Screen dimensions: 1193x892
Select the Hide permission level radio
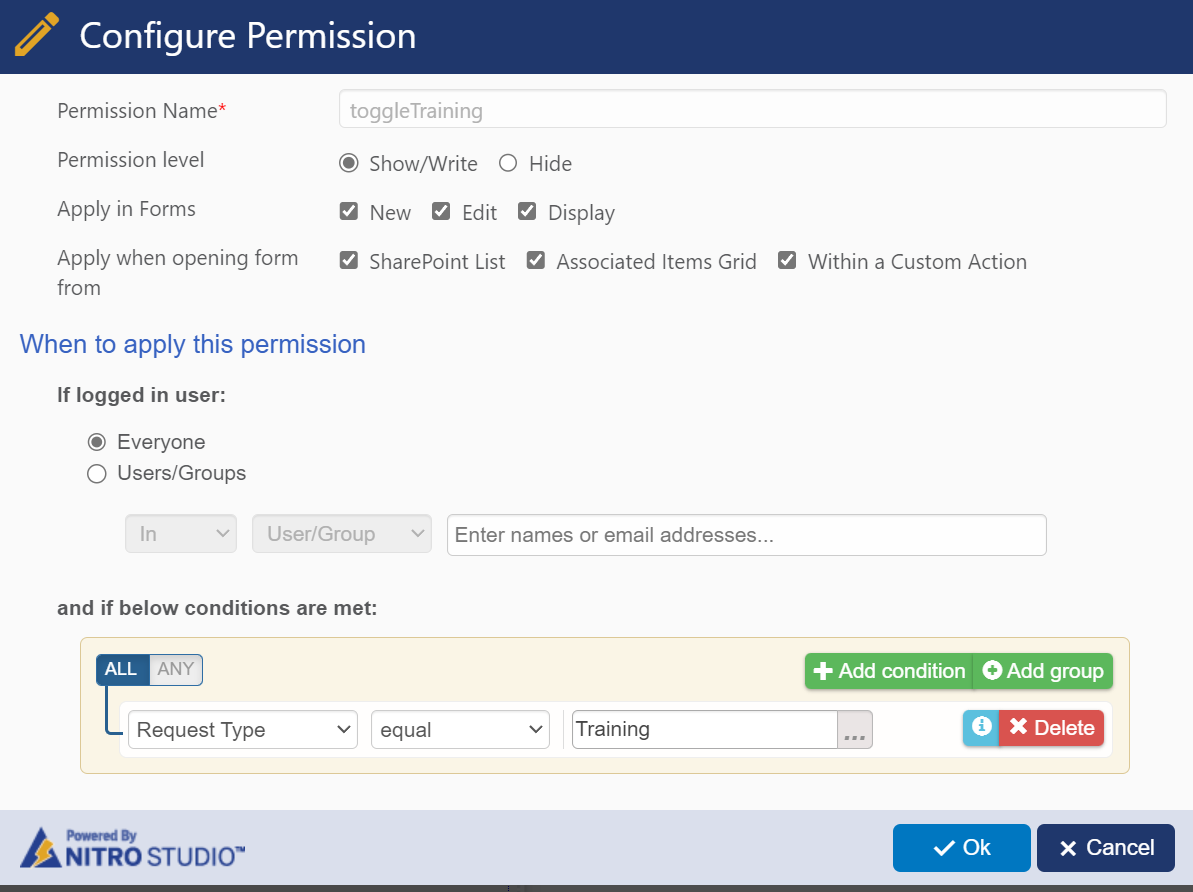[x=508, y=164]
